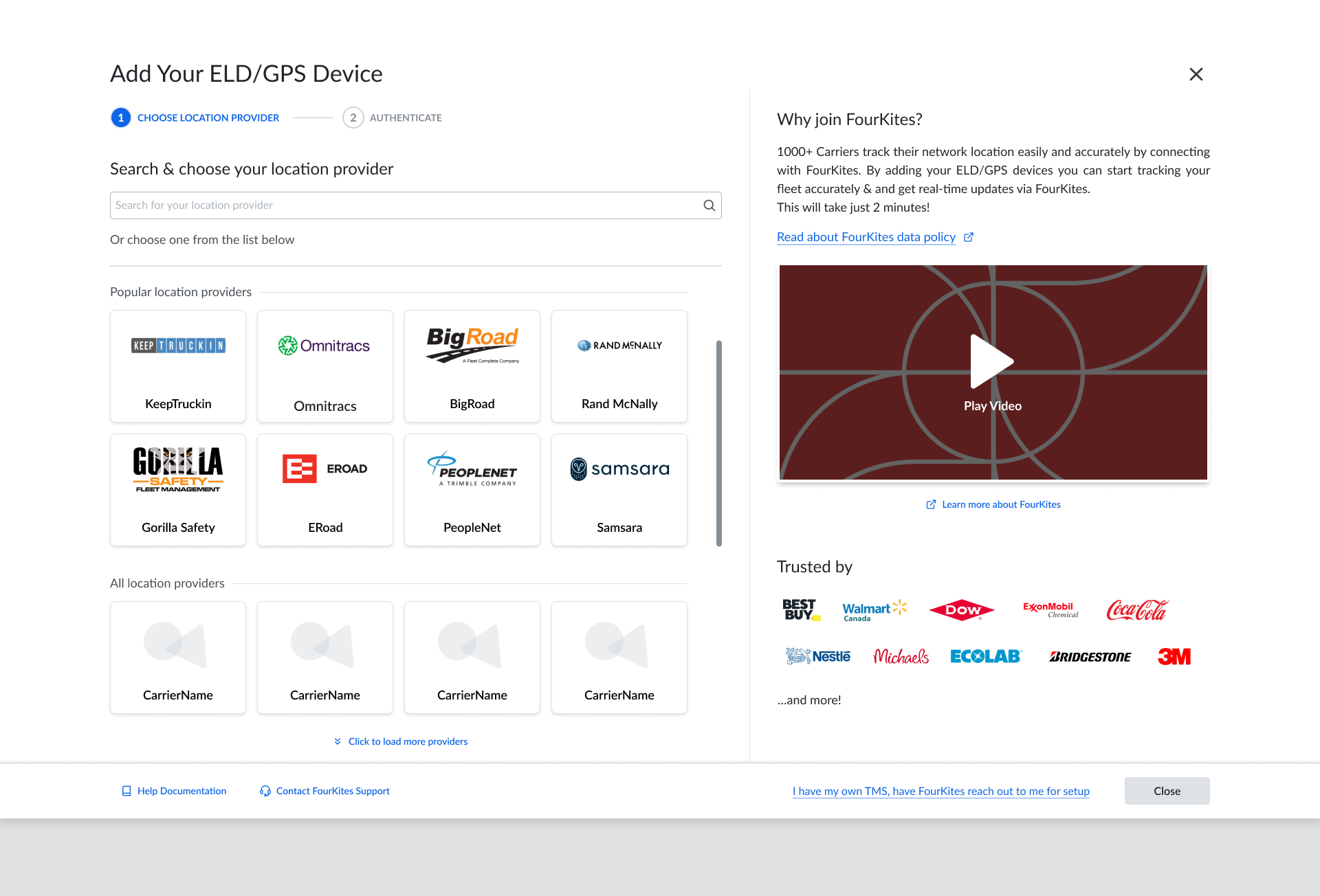Click the external link icon before Learn more
This screenshot has height=896, width=1320.
(x=931, y=504)
